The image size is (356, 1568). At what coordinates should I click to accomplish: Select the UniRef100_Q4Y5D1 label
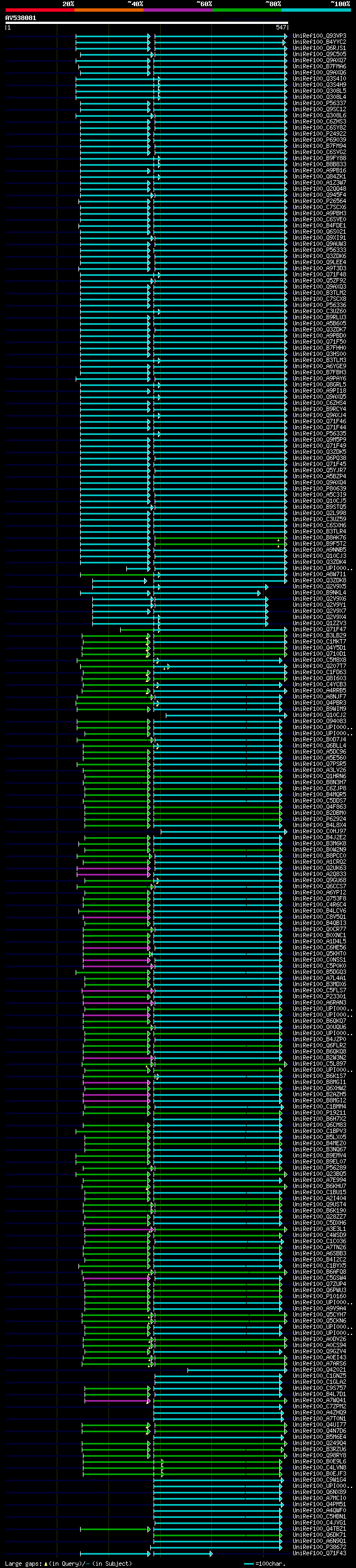[x=319, y=647]
